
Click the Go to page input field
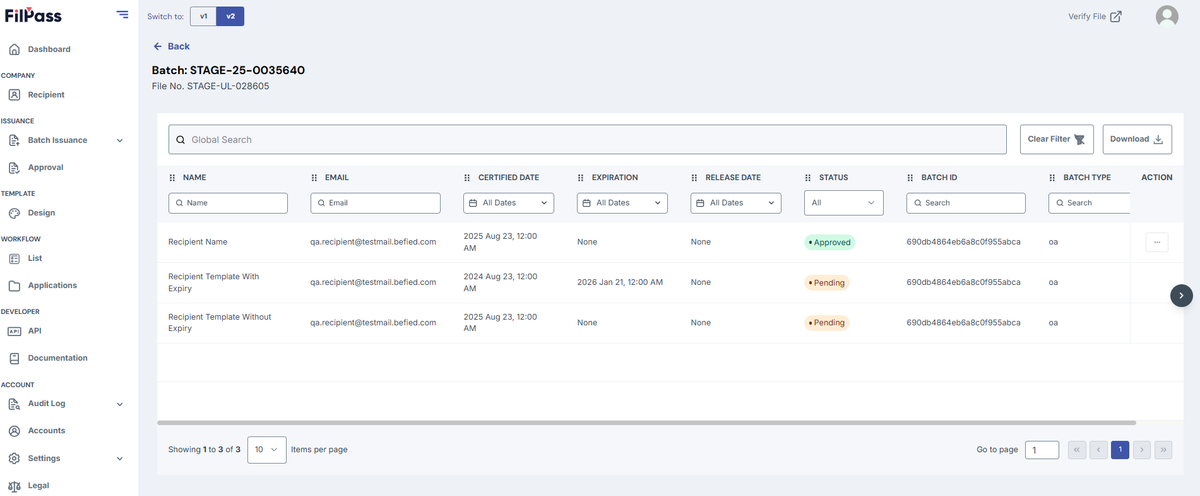[1042, 450]
